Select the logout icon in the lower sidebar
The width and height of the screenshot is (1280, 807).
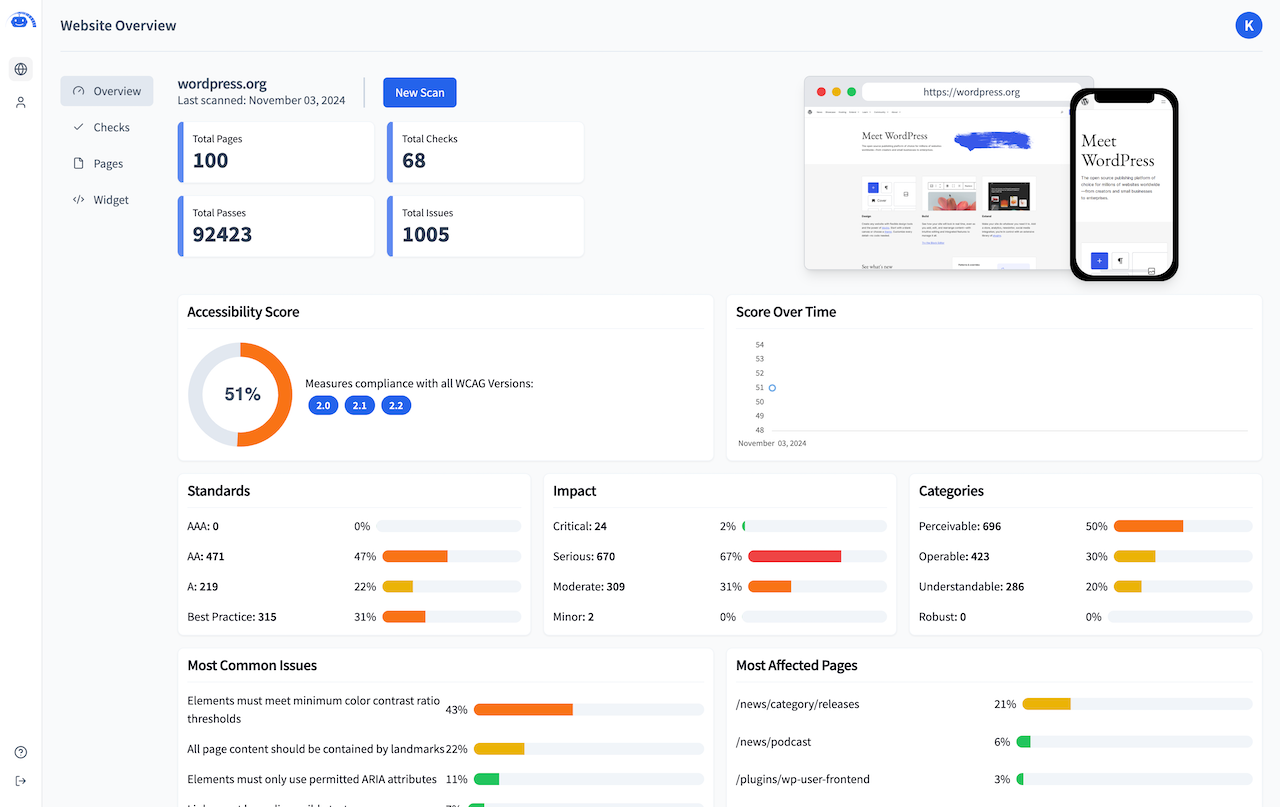tap(20, 780)
